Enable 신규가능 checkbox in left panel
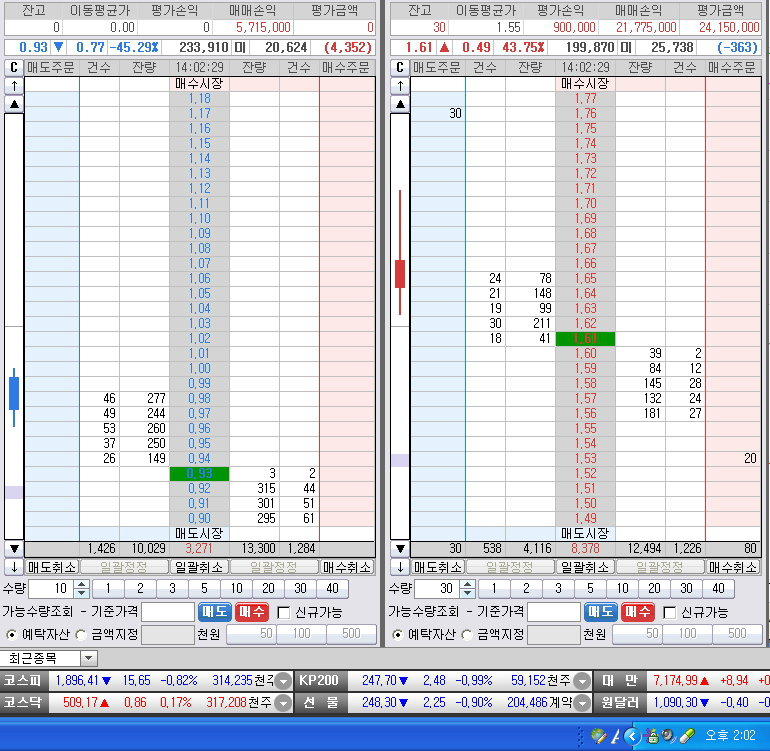Image resolution: width=770 pixels, height=751 pixels. tap(284, 612)
